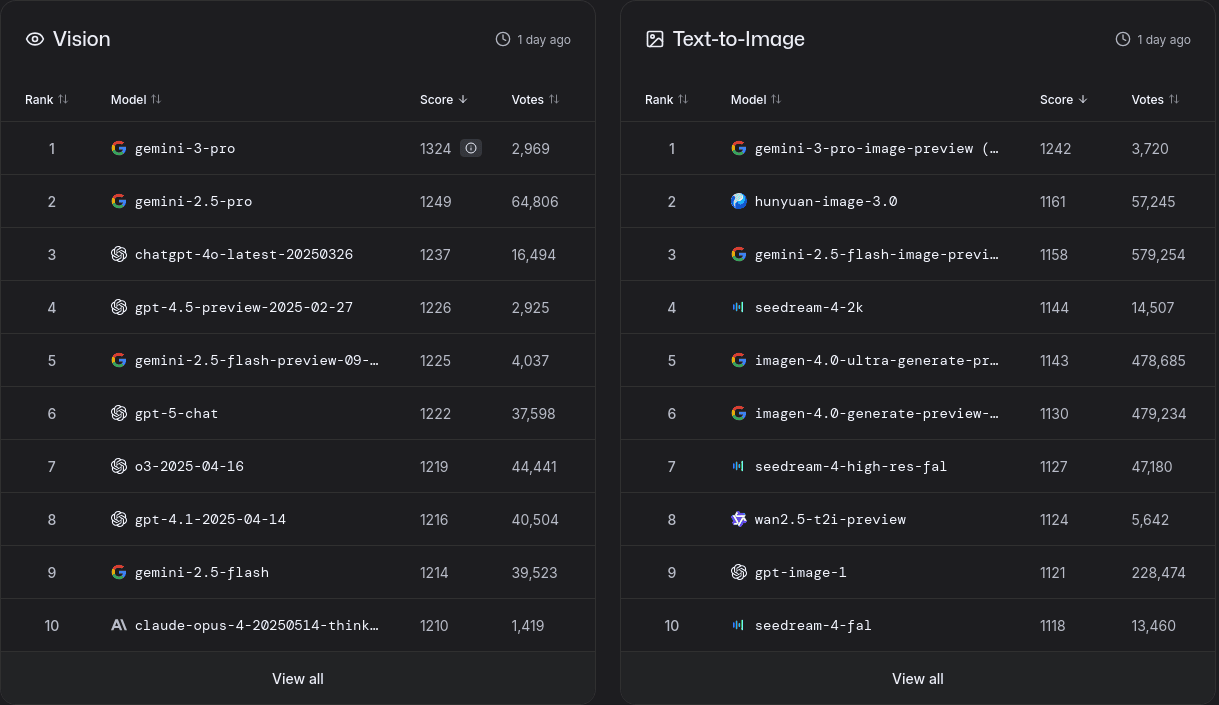
Task: Click the OpenAI logo beside chatgpt-4o-latest-20250326
Action: tap(119, 254)
